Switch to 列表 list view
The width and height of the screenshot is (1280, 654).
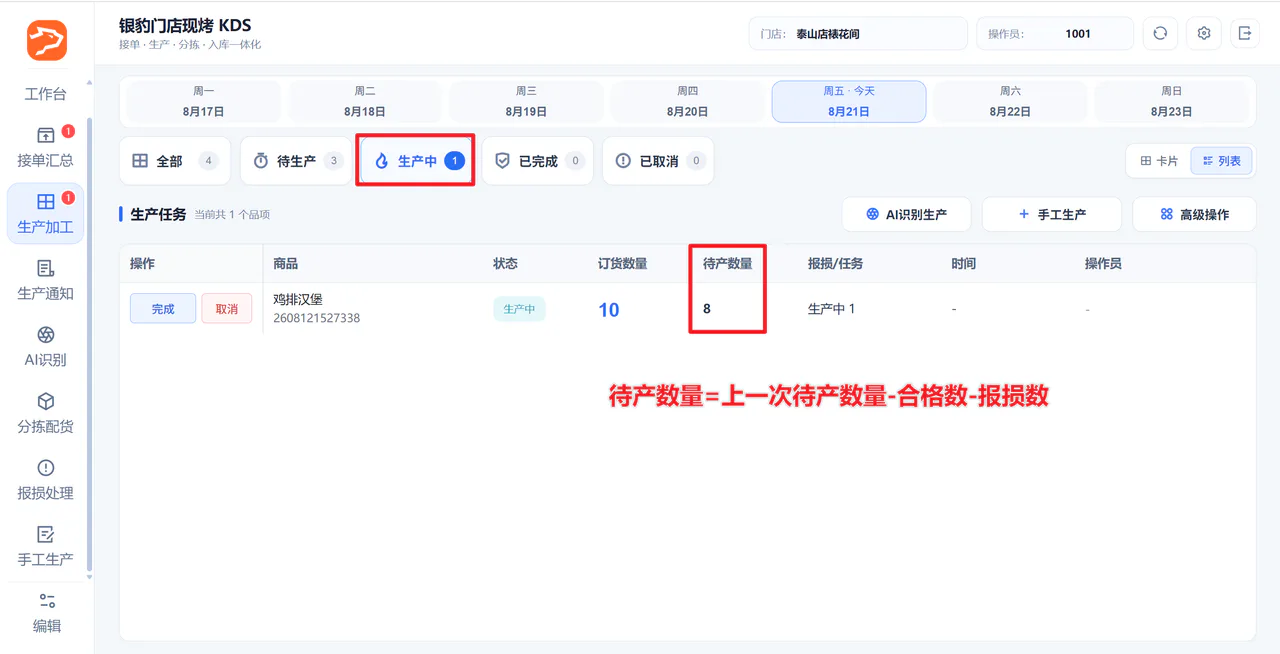[x=1222, y=160]
